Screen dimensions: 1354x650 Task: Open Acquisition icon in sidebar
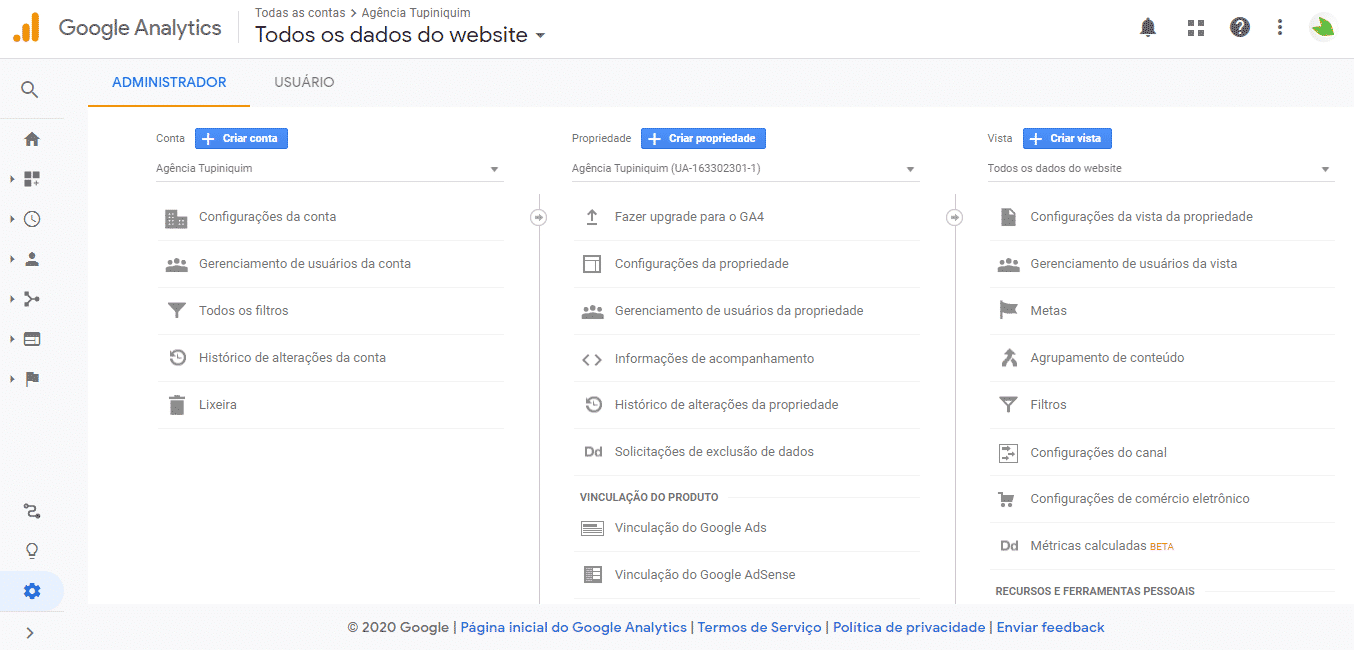32,299
